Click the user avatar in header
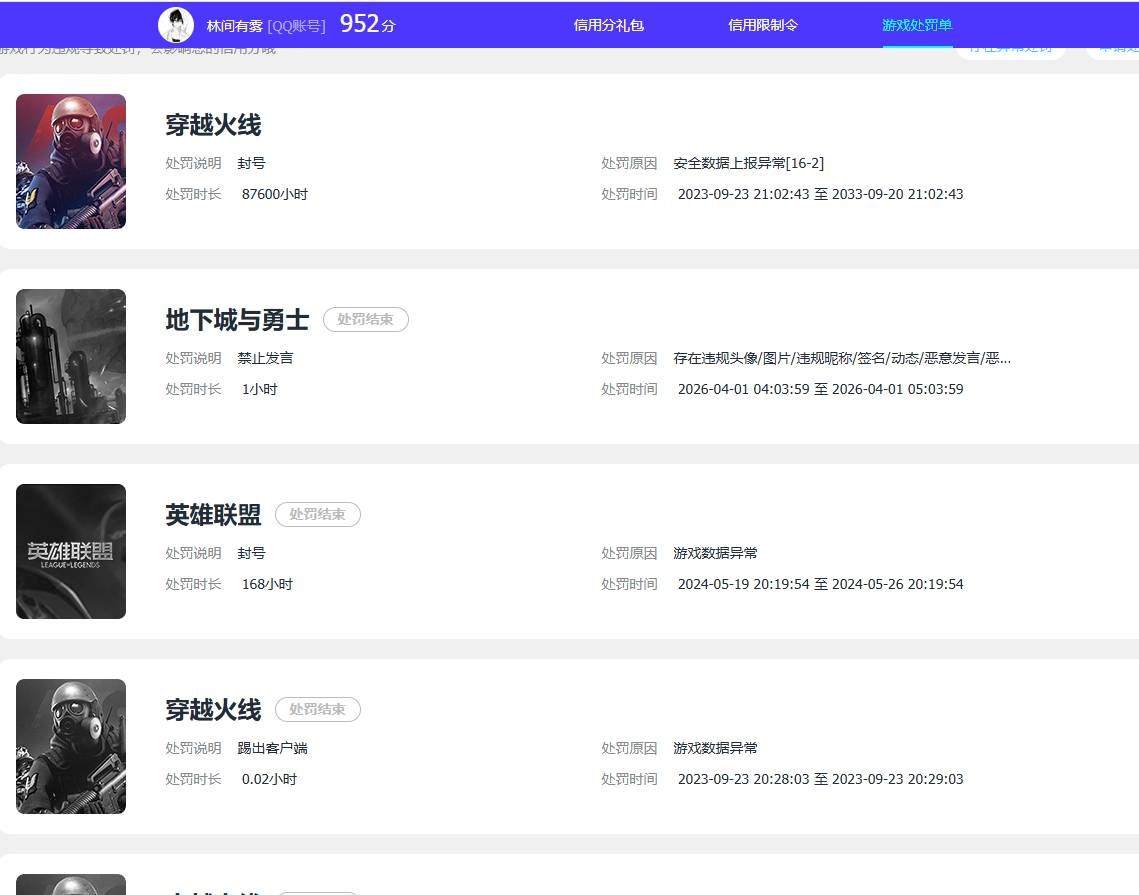 [176, 25]
